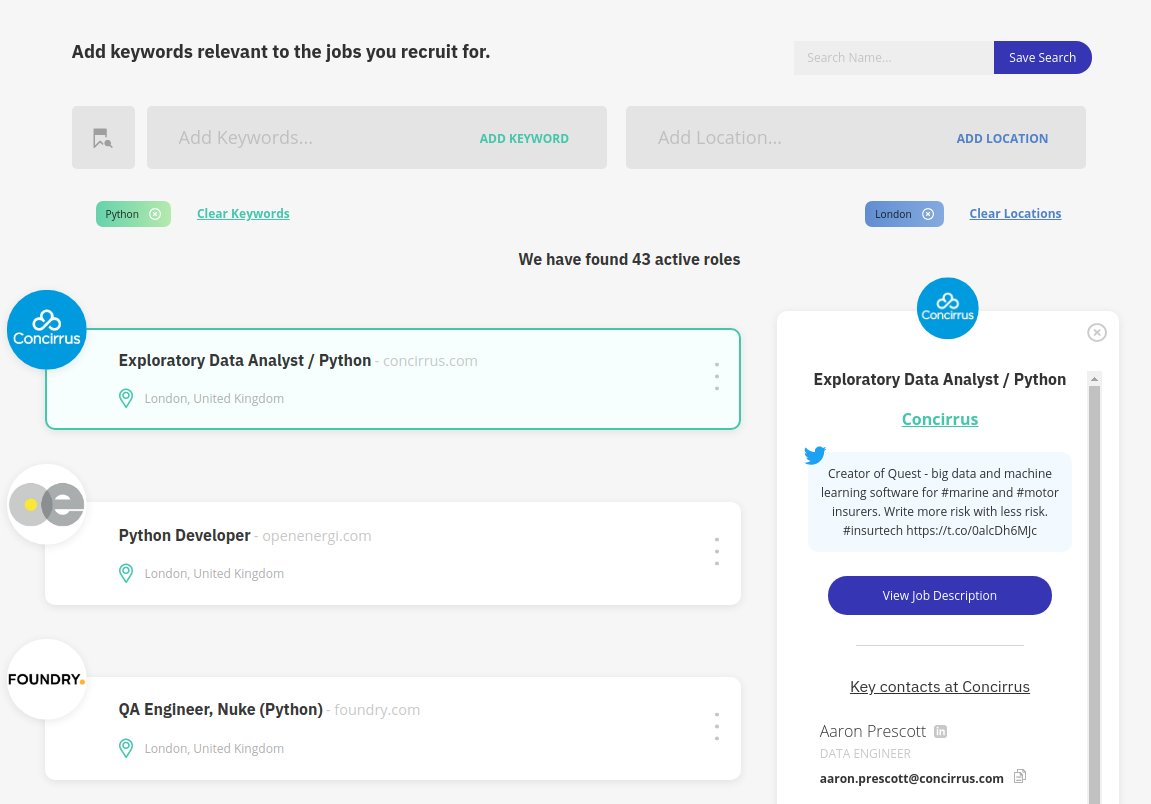Screen dimensions: 1151x804
Task: Click ADD LOCATION button
Action: (x=1002, y=139)
